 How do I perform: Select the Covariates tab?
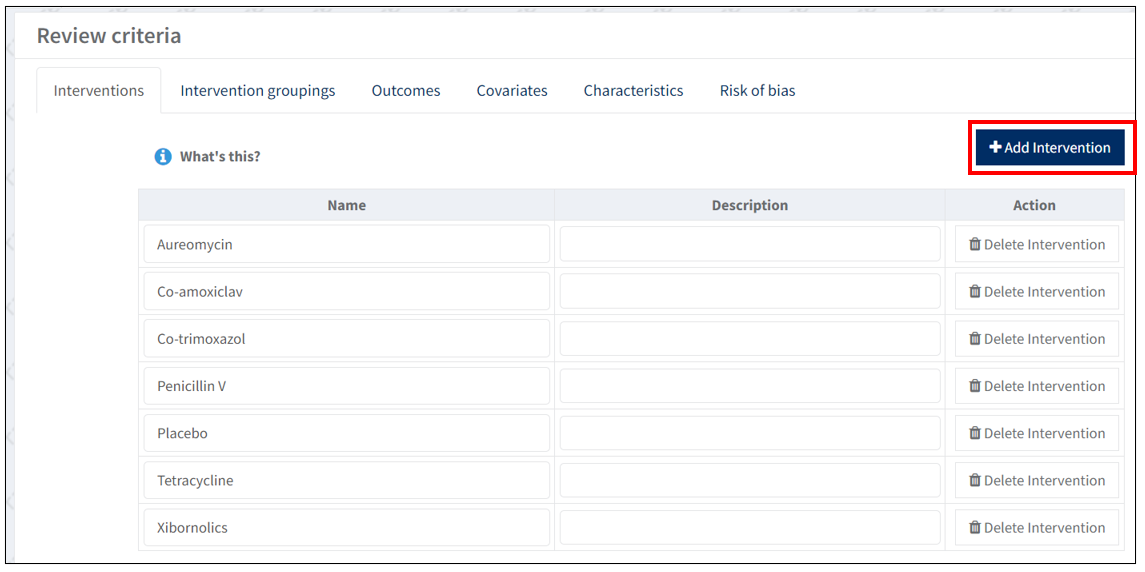(512, 91)
